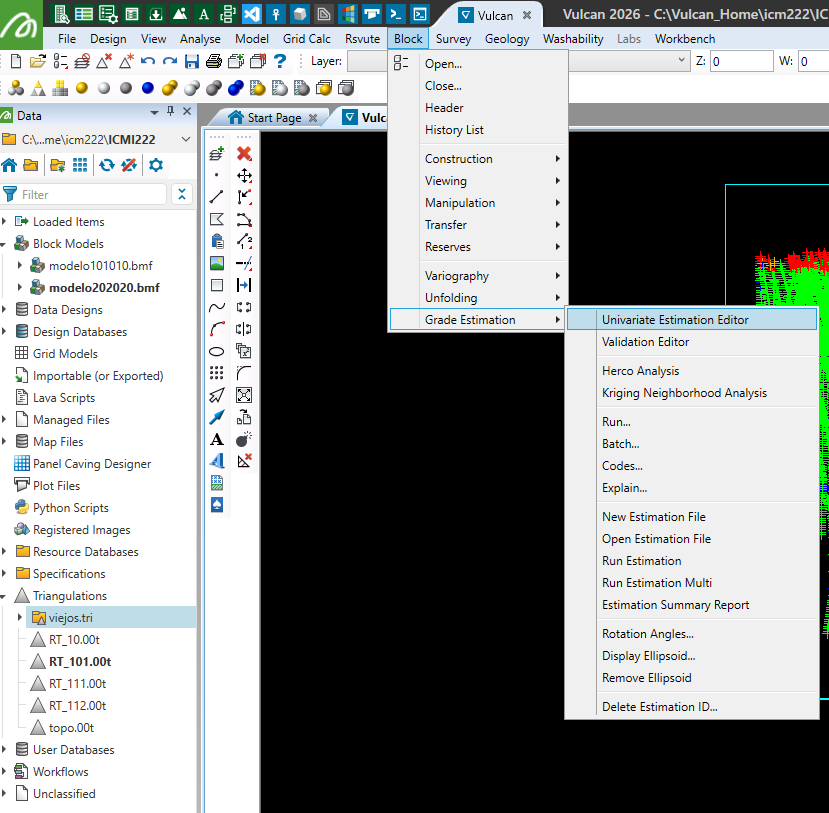The image size is (829, 813).
Task: Collapse the Triangulations tree node
Action: (4, 596)
